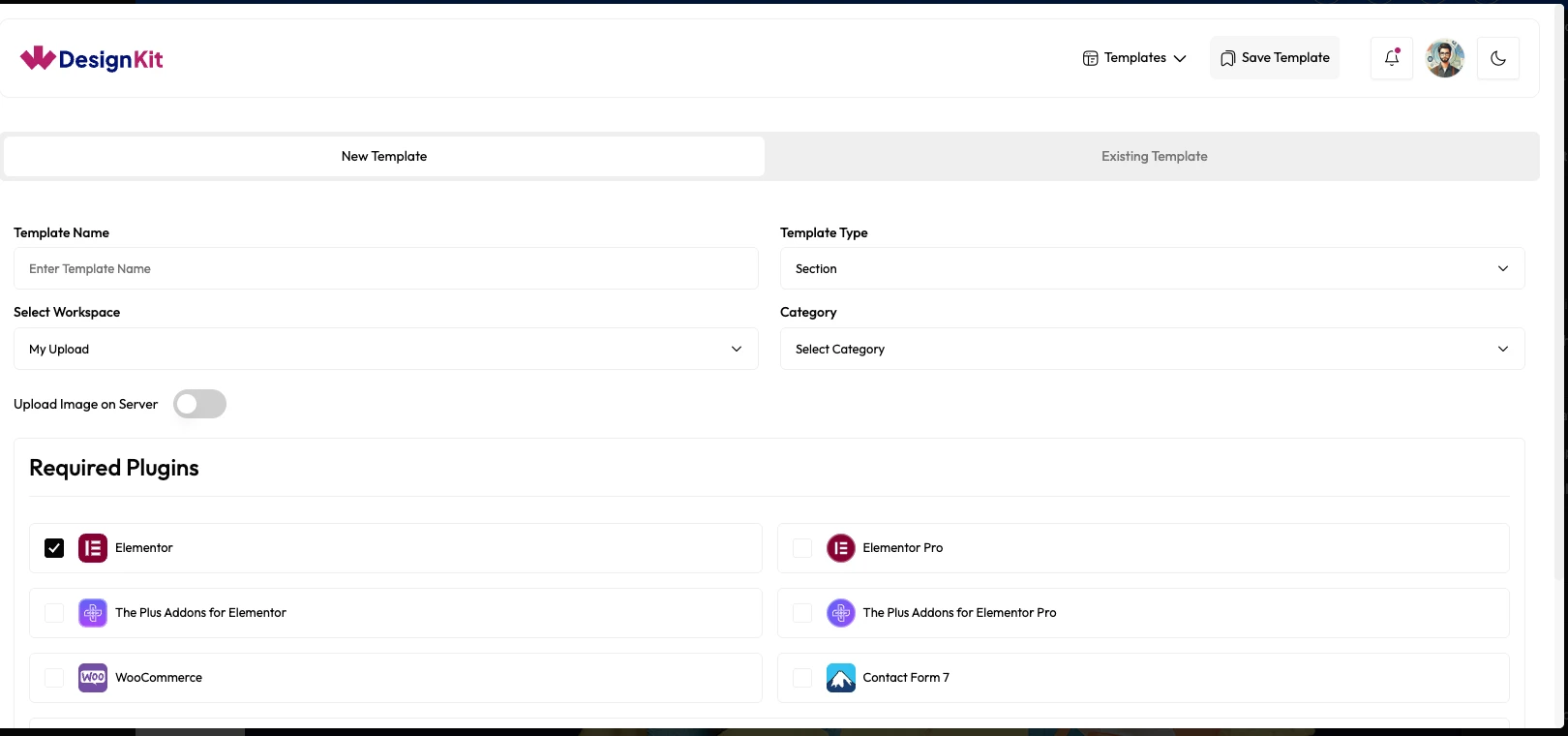The height and width of the screenshot is (736, 1568).
Task: Click the Required Plugins heading
Action: coord(114,468)
